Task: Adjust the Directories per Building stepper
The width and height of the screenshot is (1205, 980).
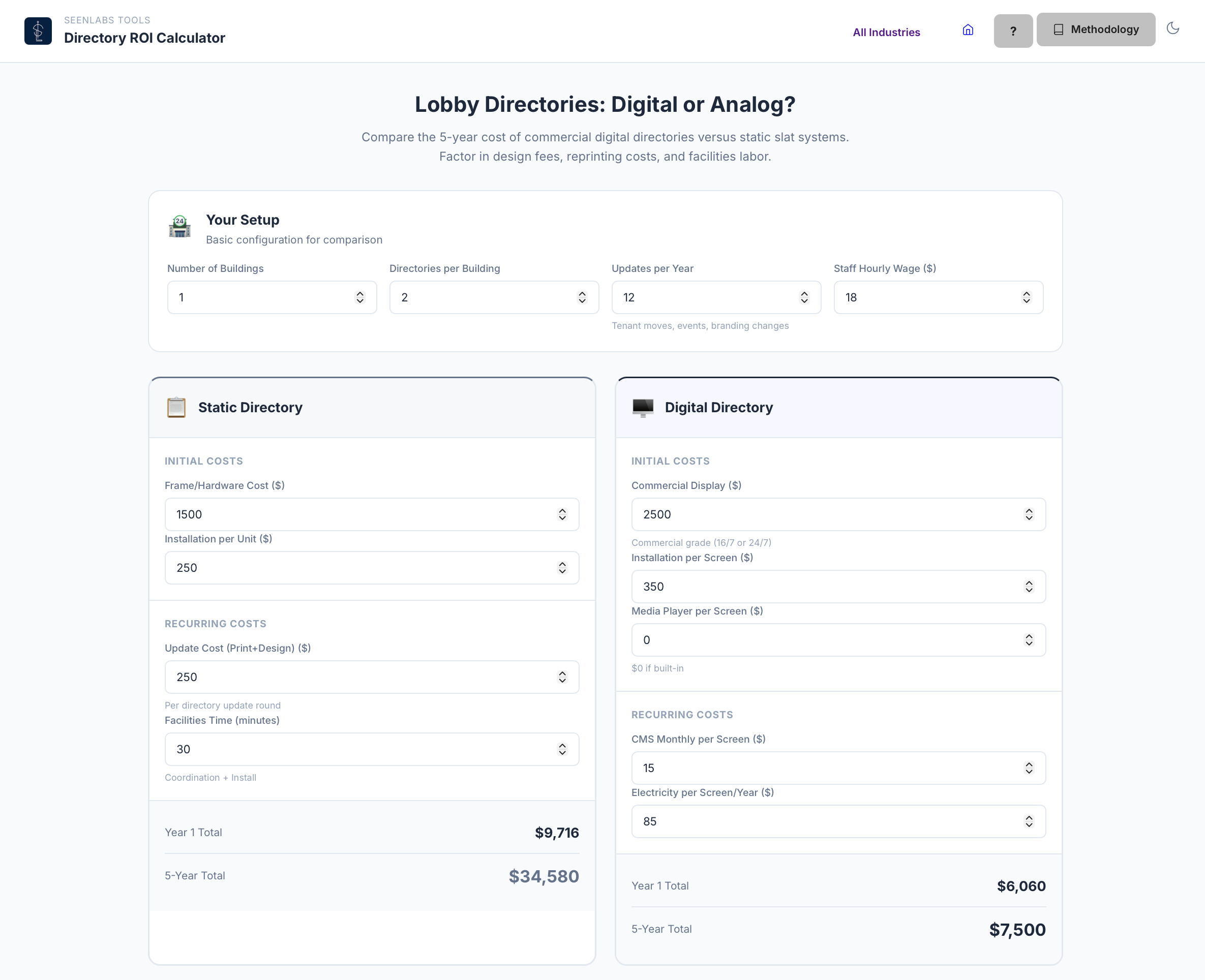Action: tap(582, 297)
